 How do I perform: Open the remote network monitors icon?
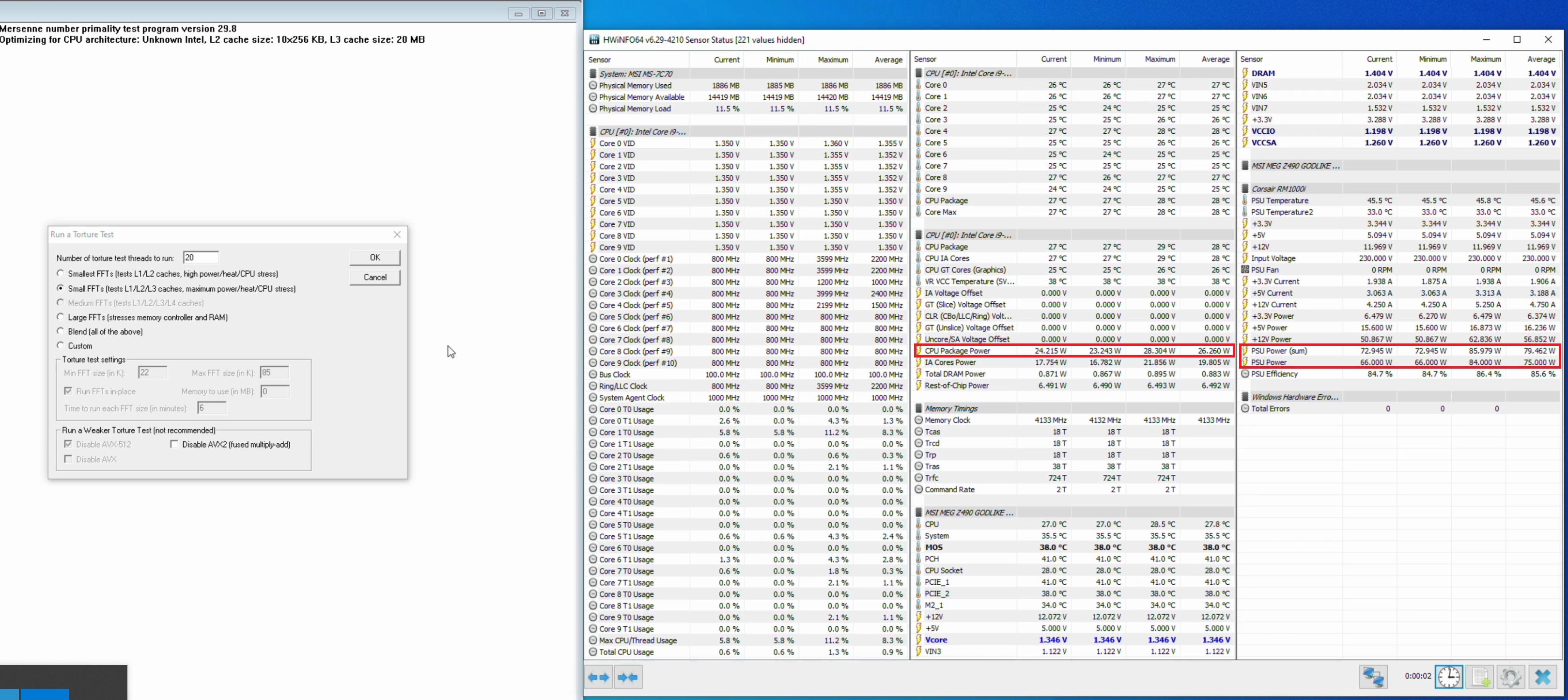(1373, 677)
